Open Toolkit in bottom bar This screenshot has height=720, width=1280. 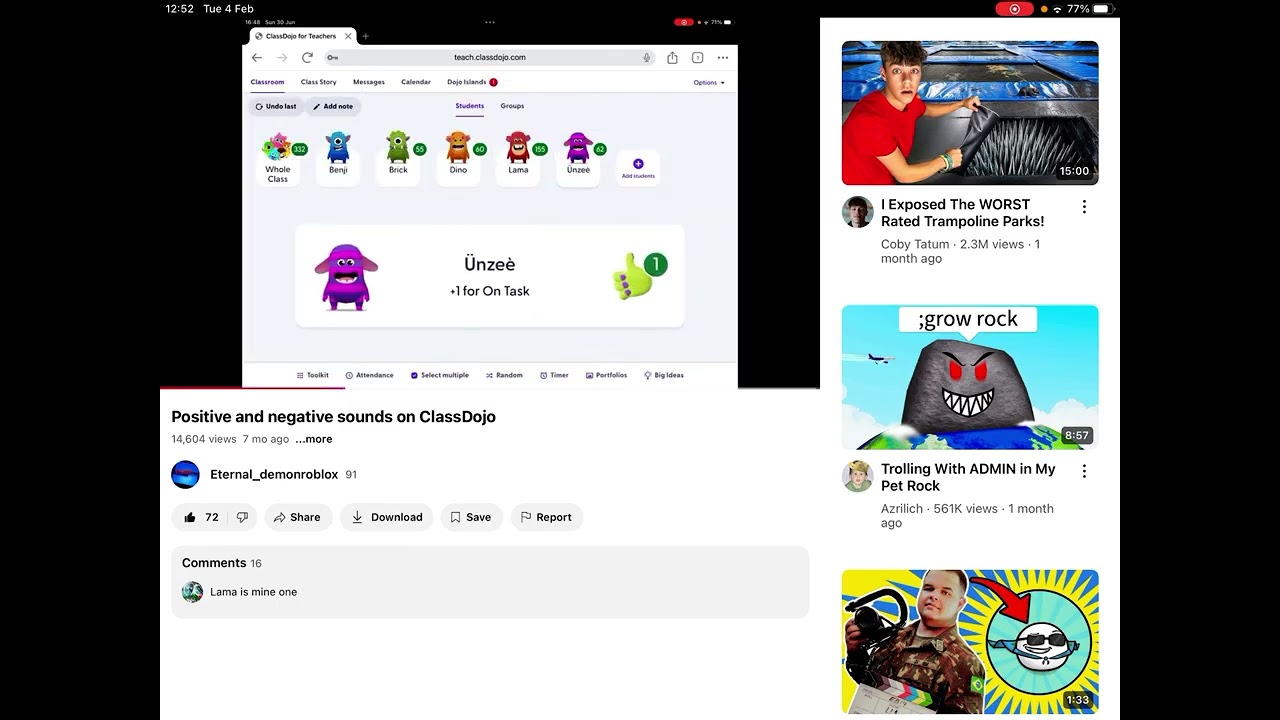[313, 375]
